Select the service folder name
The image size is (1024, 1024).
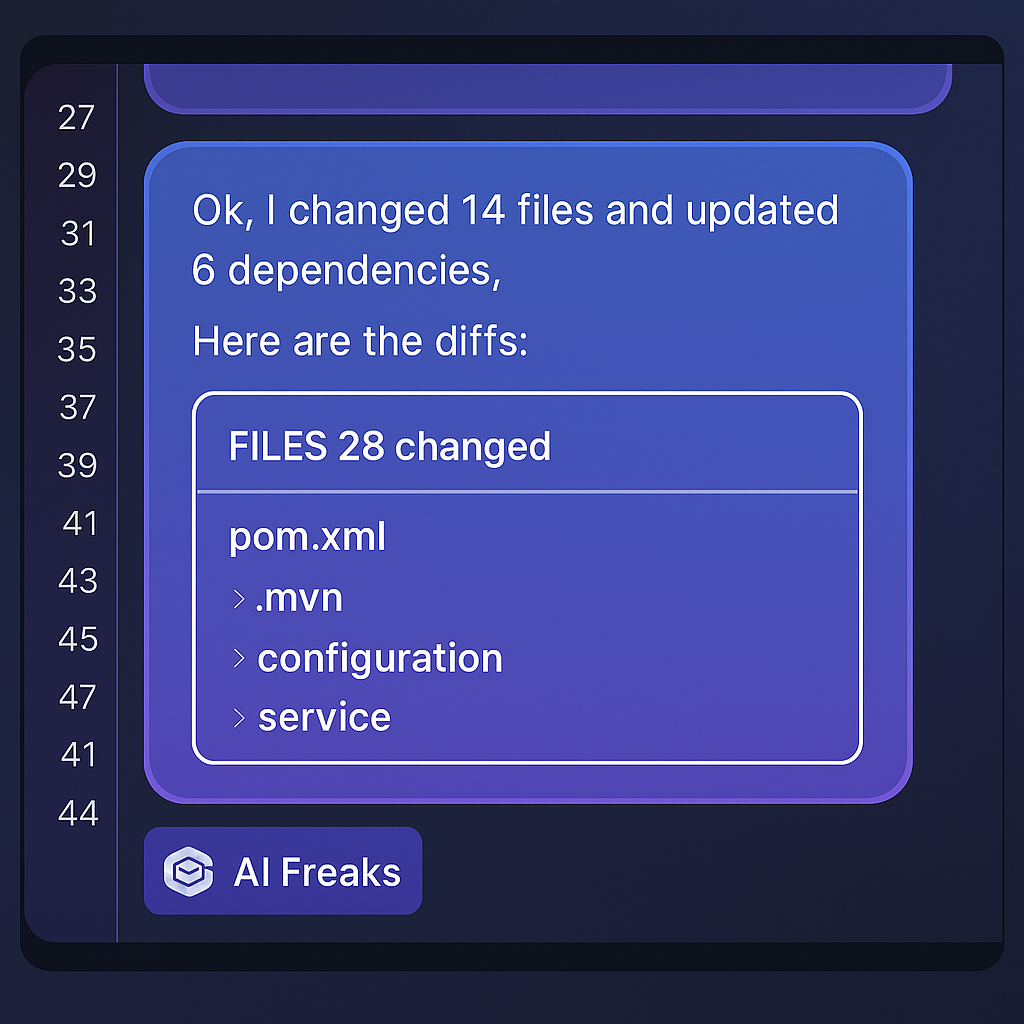324,717
